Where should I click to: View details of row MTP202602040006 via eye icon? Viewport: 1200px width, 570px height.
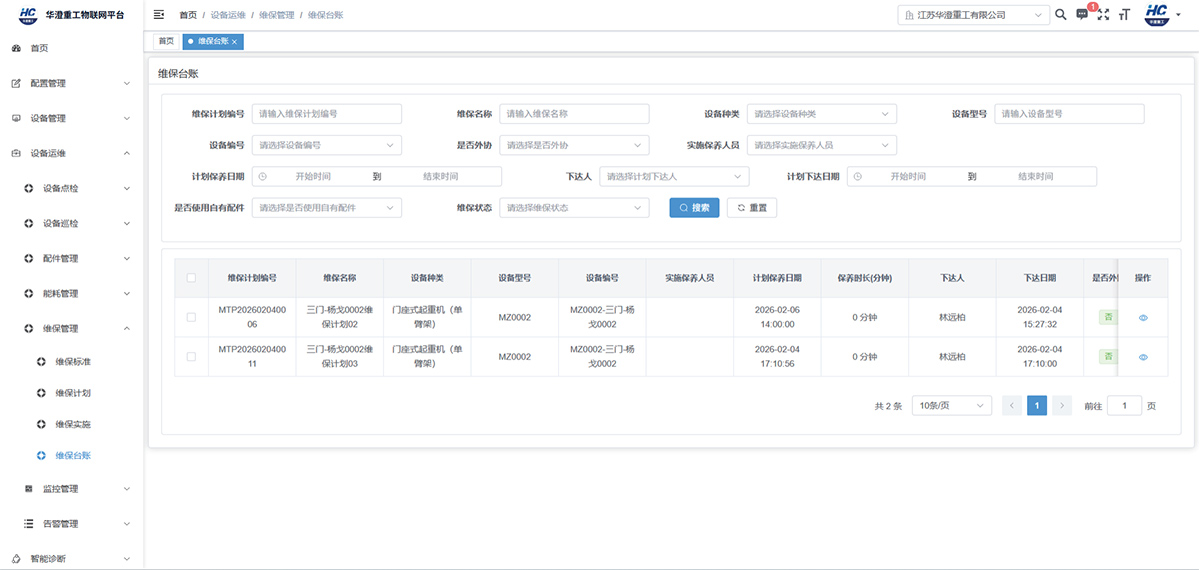[x=1143, y=317]
